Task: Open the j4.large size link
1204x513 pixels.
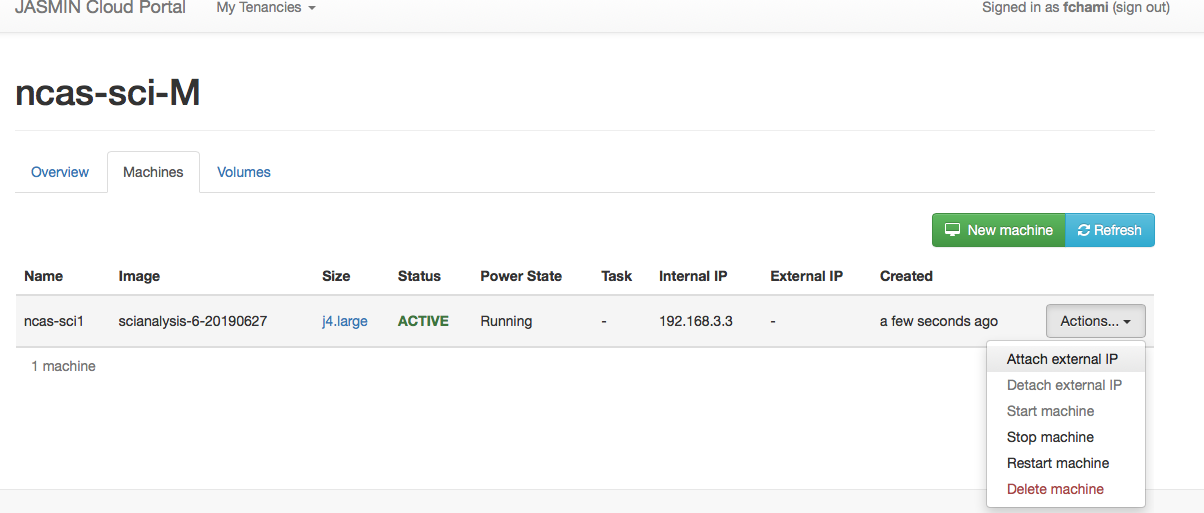Action: coord(345,321)
